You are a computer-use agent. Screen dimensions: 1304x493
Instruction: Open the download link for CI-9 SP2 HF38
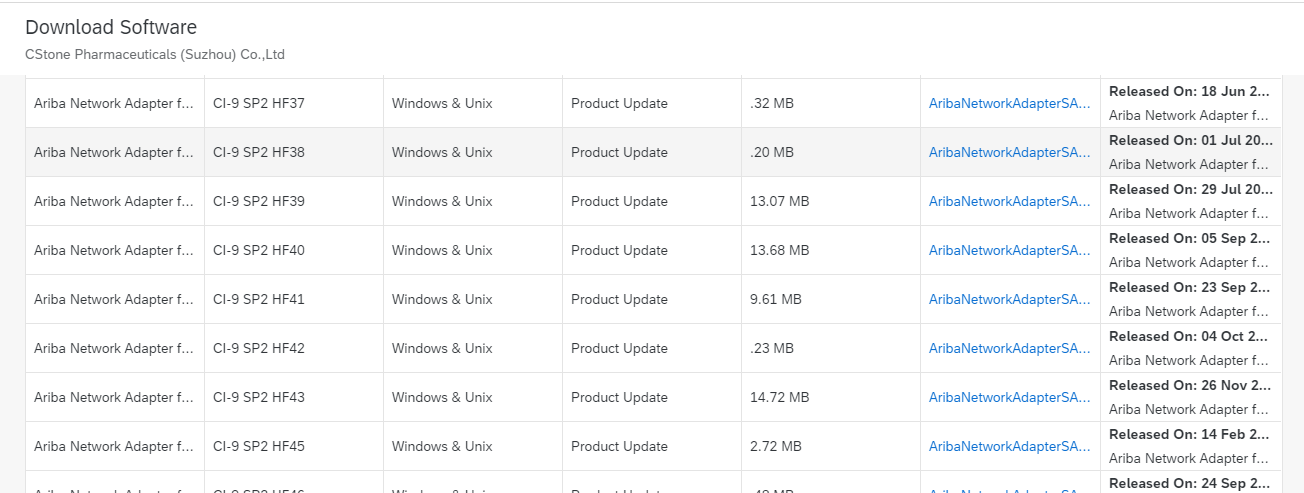click(x=1009, y=152)
